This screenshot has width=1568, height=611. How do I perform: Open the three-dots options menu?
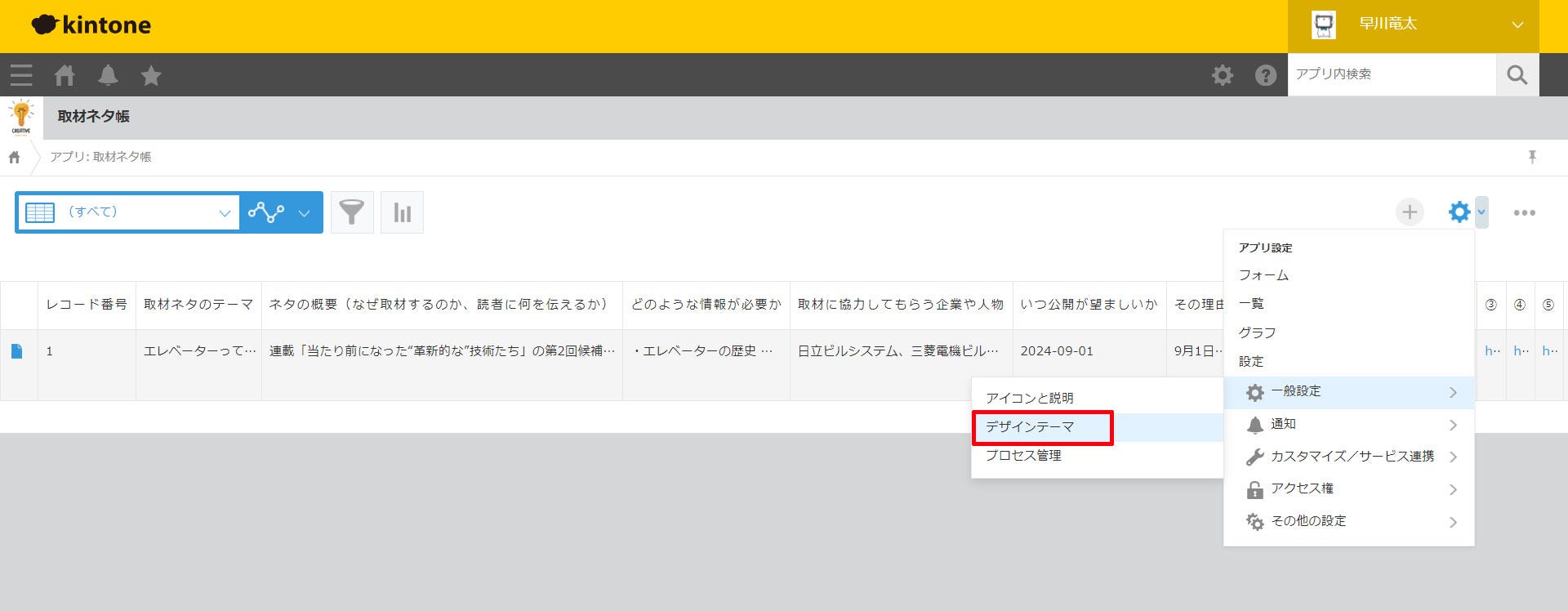point(1524,212)
